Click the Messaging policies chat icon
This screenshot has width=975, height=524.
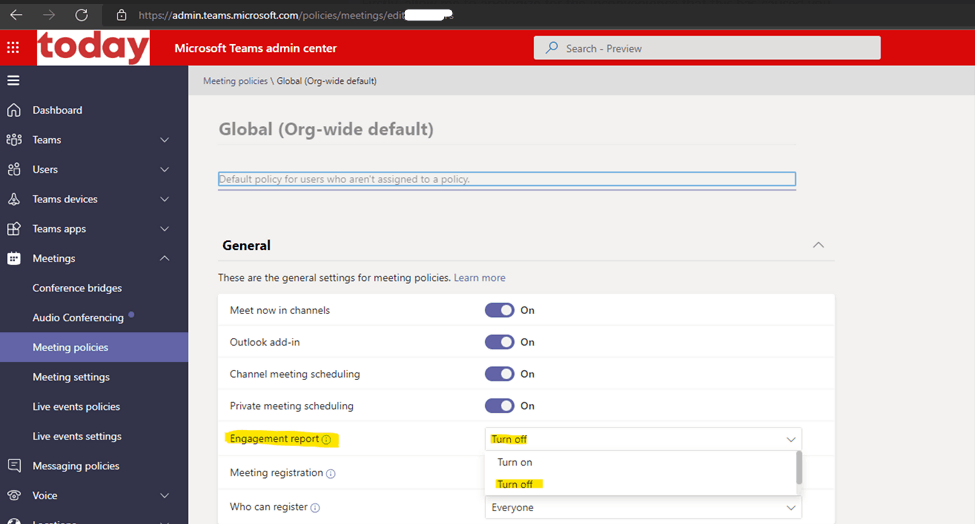coord(14,466)
